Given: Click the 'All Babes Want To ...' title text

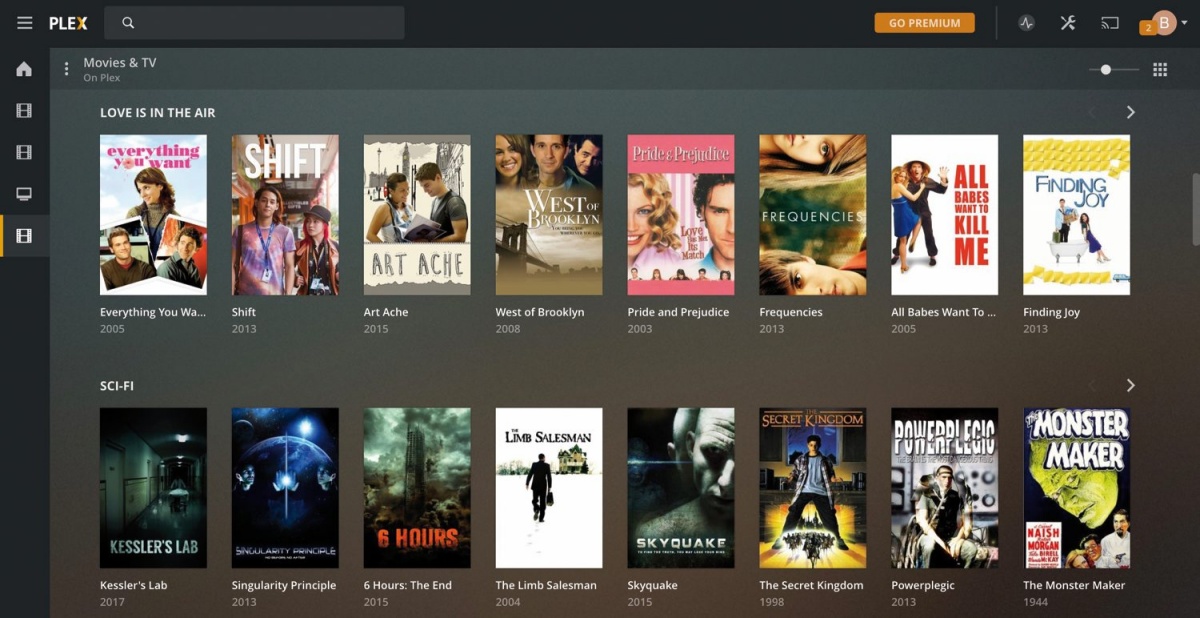Looking at the screenshot, I should pos(944,312).
